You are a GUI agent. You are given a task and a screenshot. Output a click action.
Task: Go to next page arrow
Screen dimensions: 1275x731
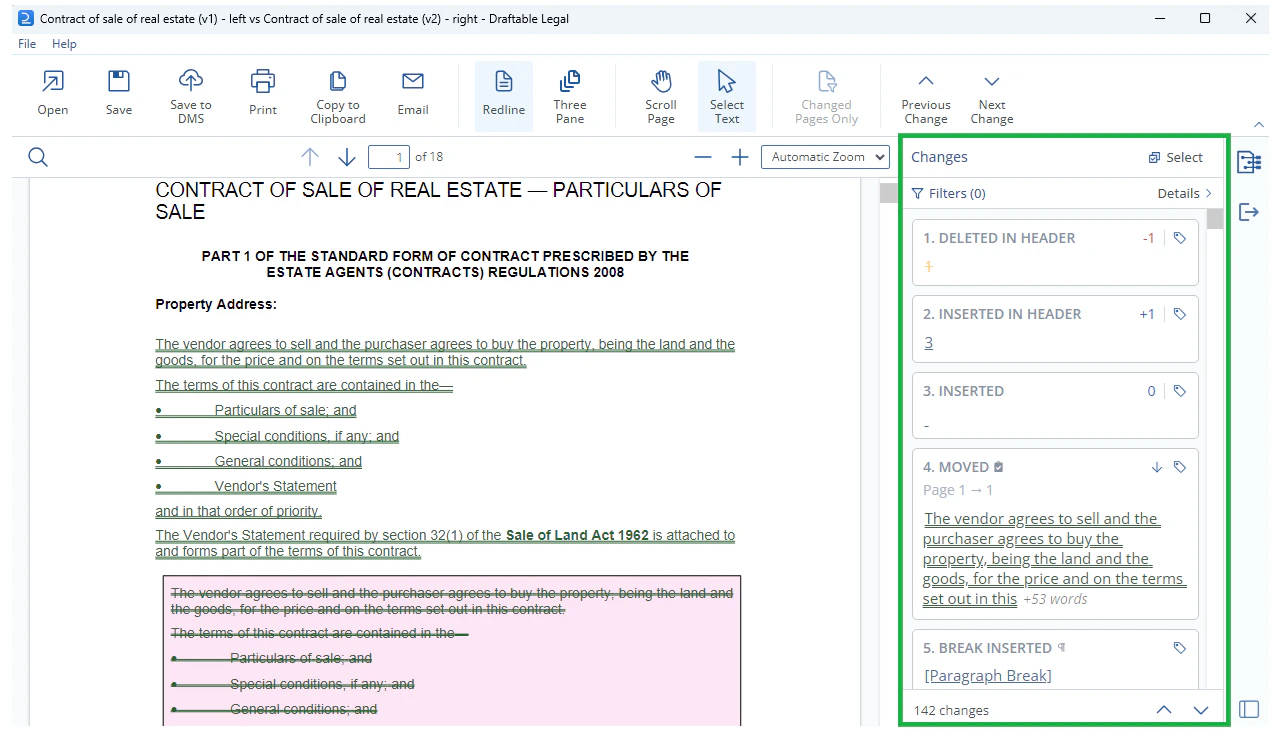(347, 157)
